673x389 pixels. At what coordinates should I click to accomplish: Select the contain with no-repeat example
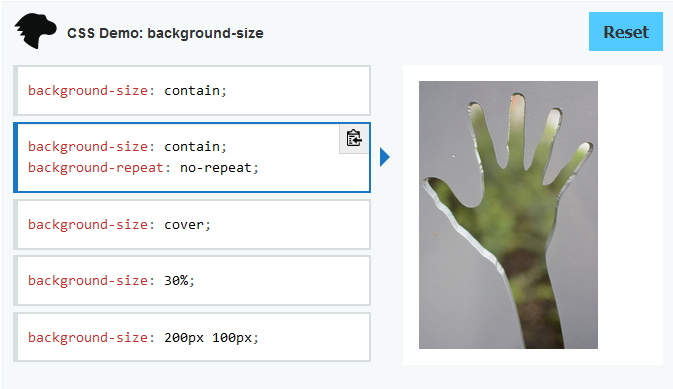tap(192, 157)
